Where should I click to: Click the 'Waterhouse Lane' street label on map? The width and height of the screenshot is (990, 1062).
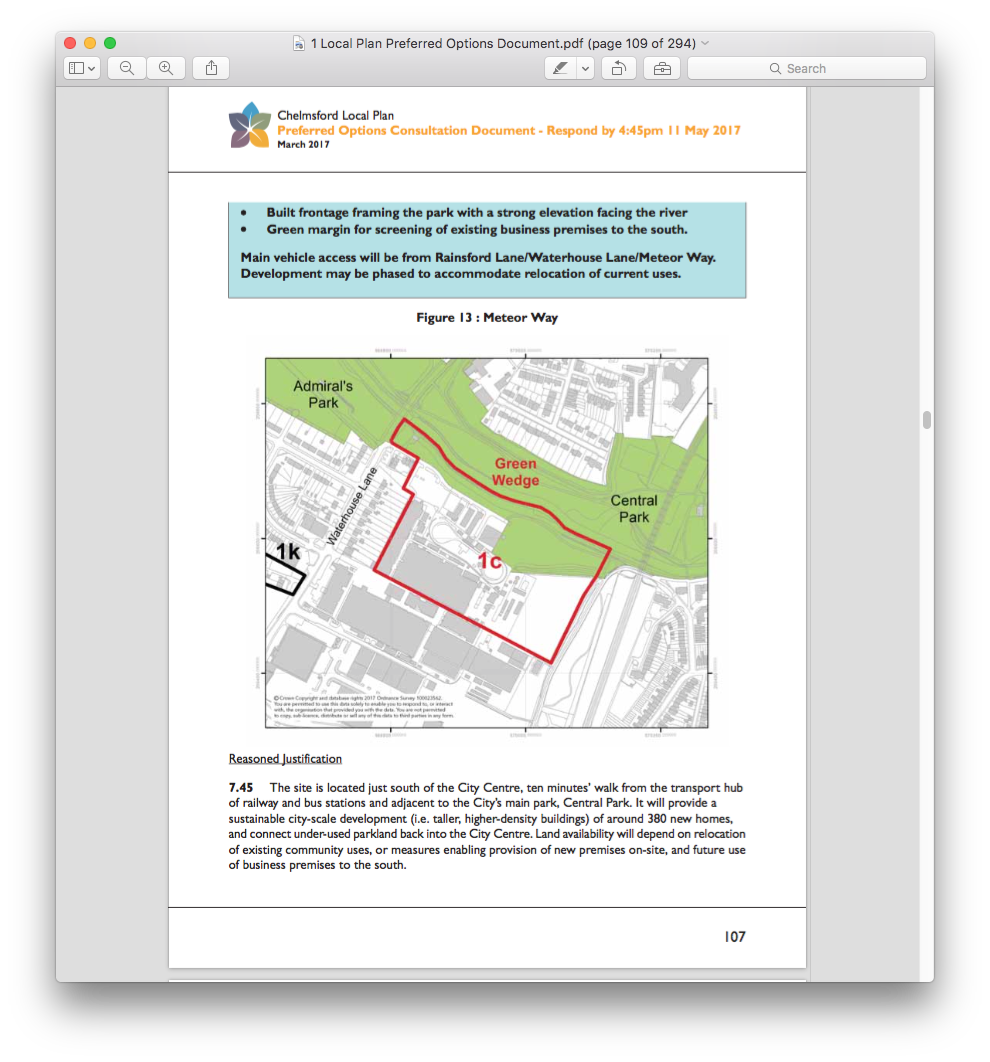pos(351,505)
